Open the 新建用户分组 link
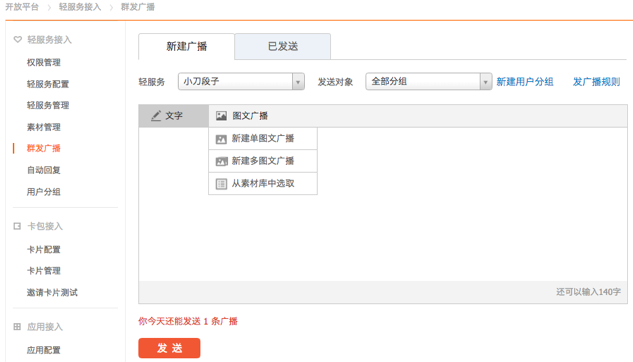The width and height of the screenshot is (633, 362). (x=525, y=82)
